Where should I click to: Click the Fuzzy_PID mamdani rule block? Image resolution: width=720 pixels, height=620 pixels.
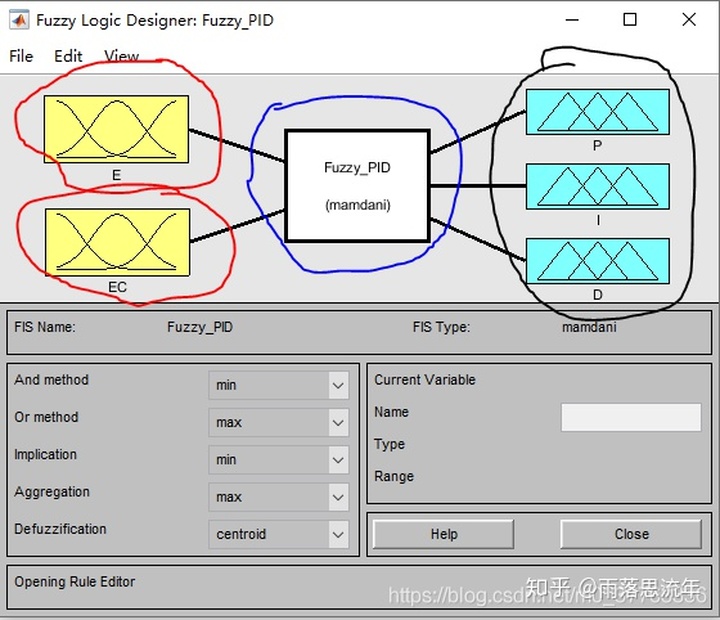coord(357,186)
